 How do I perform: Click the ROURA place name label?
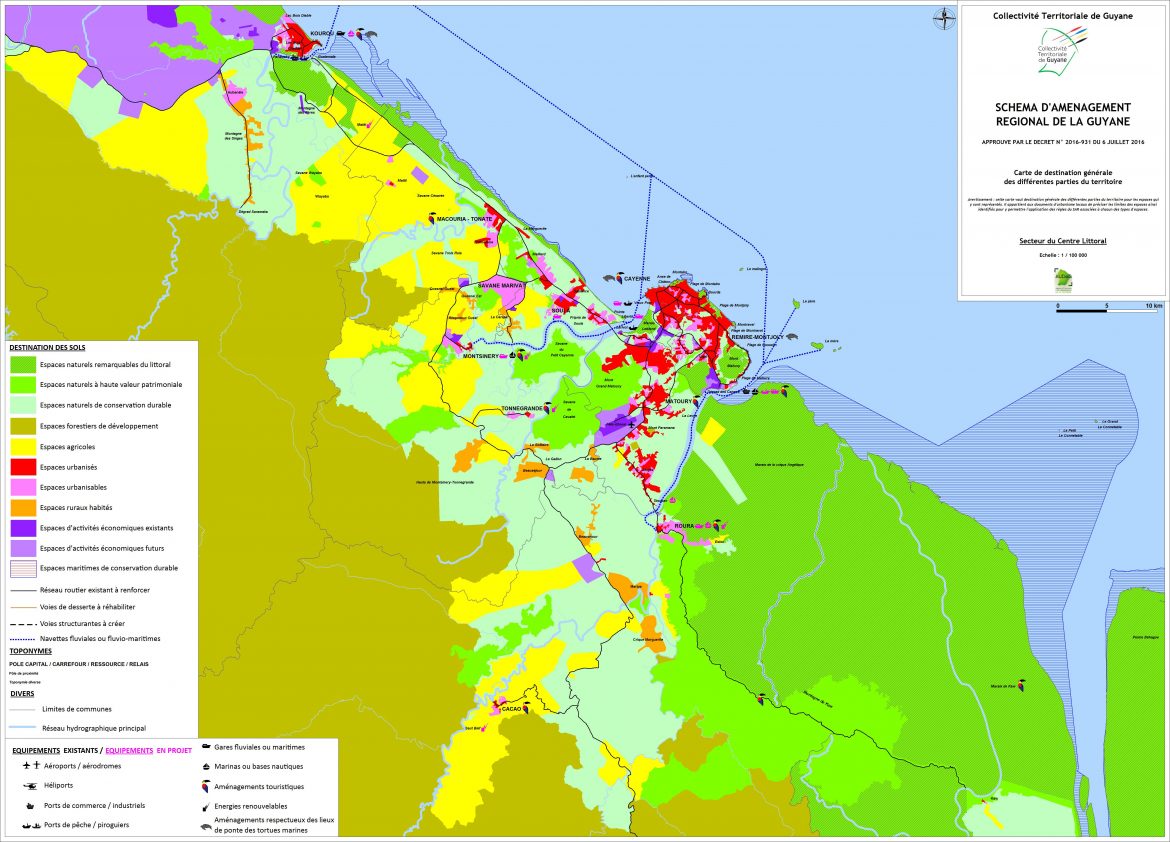[684, 525]
